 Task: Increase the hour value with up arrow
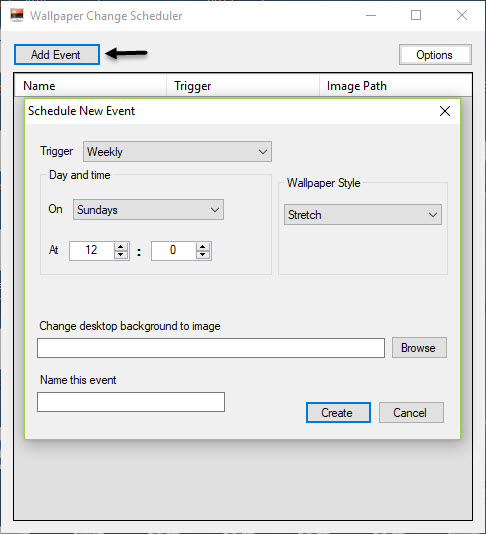click(x=121, y=247)
